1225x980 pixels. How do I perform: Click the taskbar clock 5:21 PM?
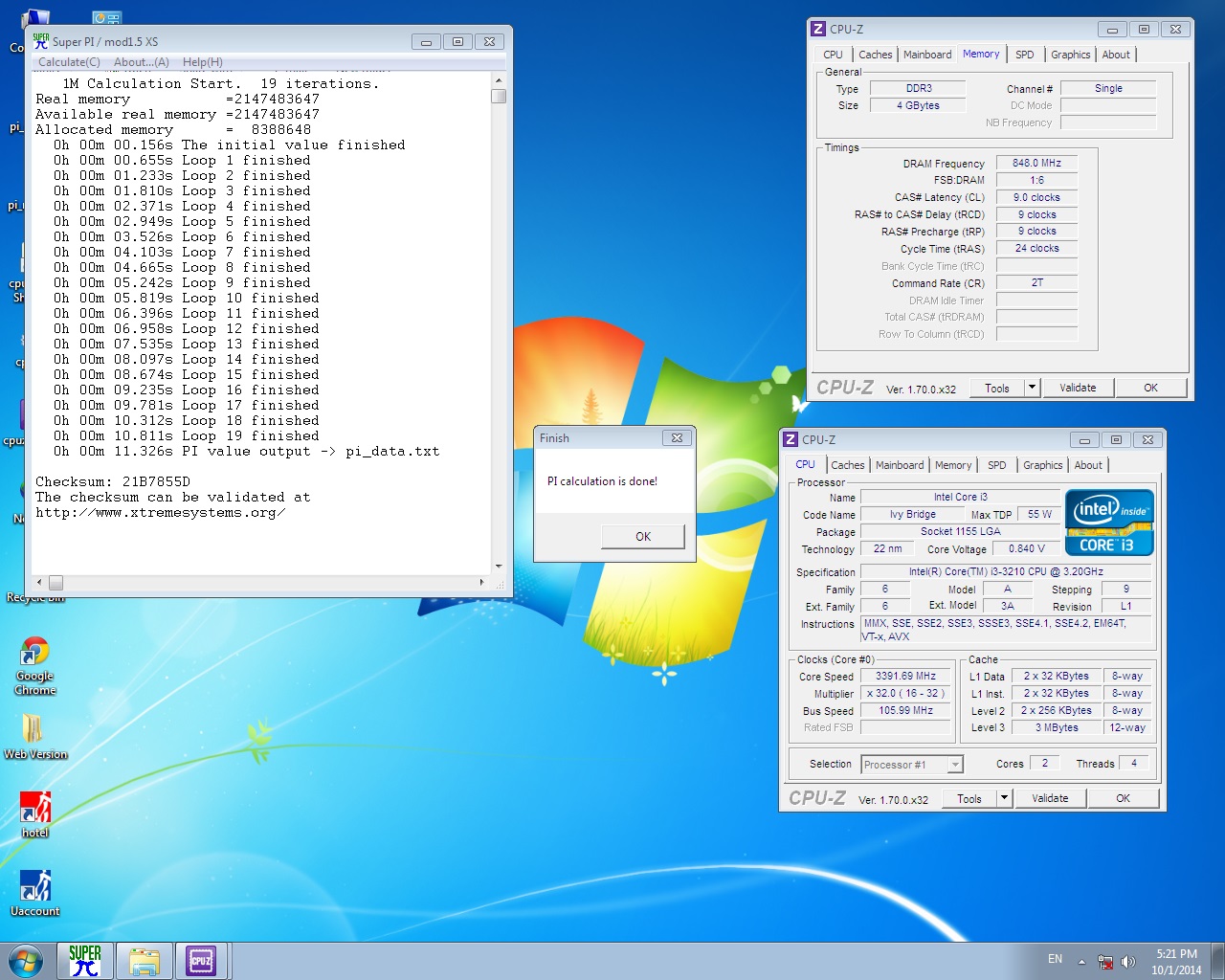[x=1176, y=962]
